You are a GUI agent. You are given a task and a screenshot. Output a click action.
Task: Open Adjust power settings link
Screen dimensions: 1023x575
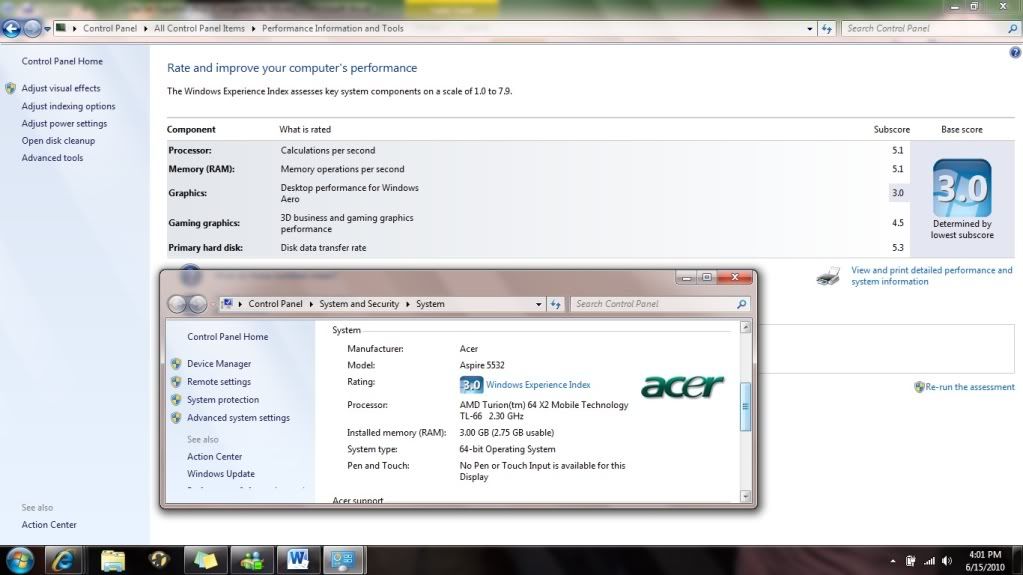point(64,123)
